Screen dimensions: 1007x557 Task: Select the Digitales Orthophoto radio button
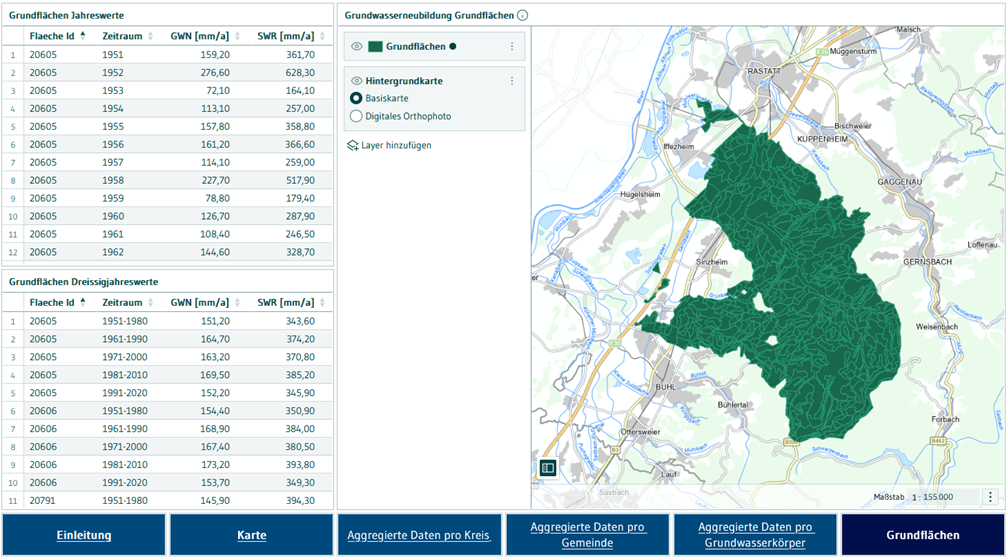point(356,116)
